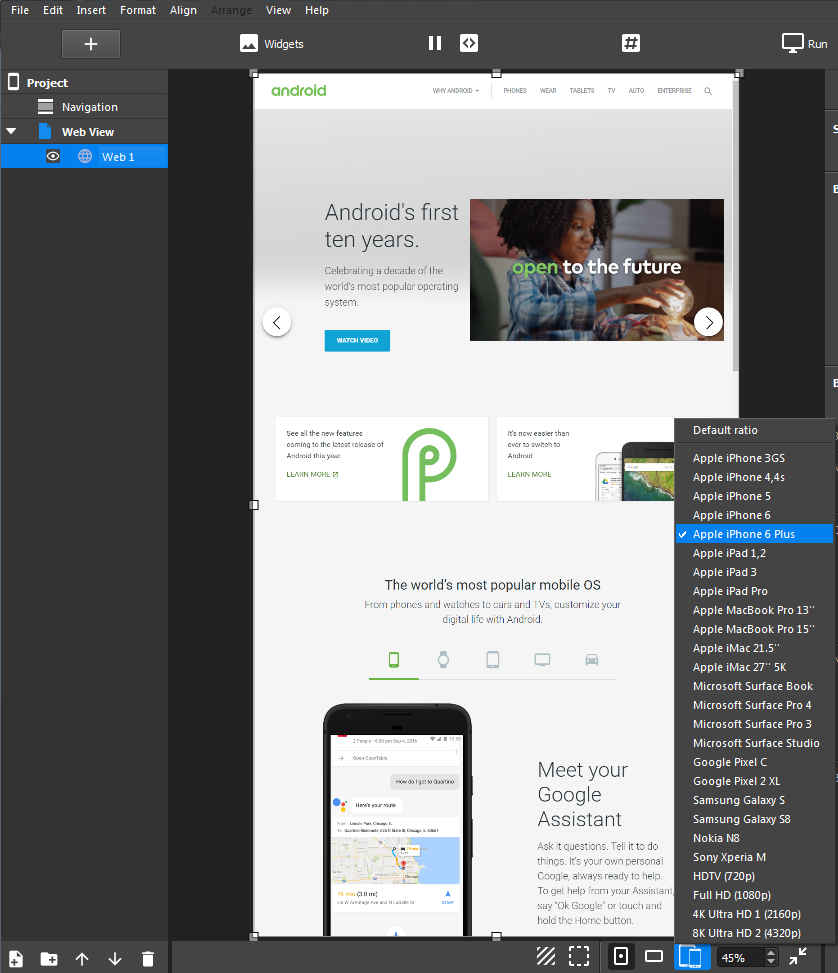Click the globe icon of Web 1
Viewport: 838px width, 973px height.
(x=85, y=156)
